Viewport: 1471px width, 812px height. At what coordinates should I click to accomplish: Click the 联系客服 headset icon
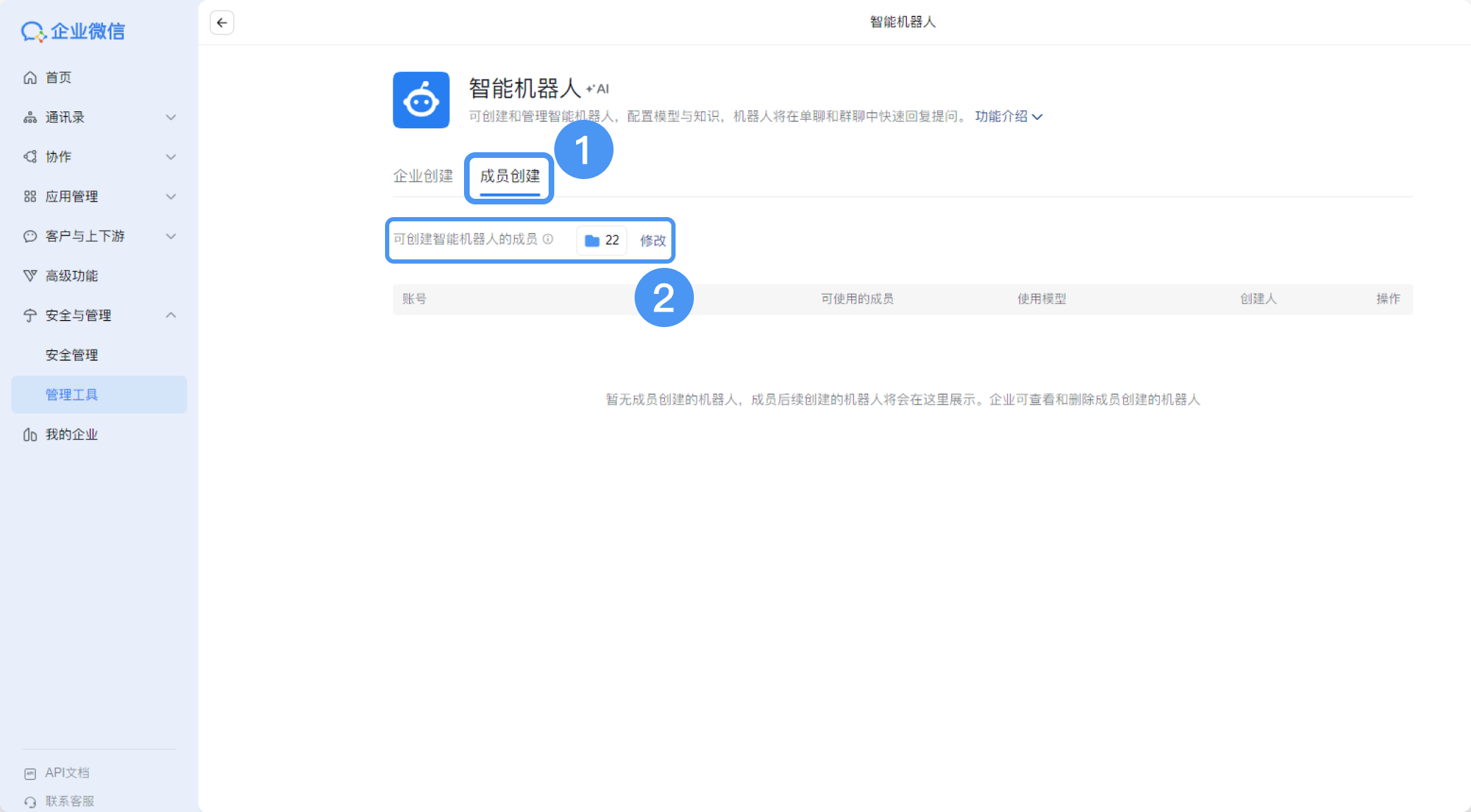tap(30, 801)
